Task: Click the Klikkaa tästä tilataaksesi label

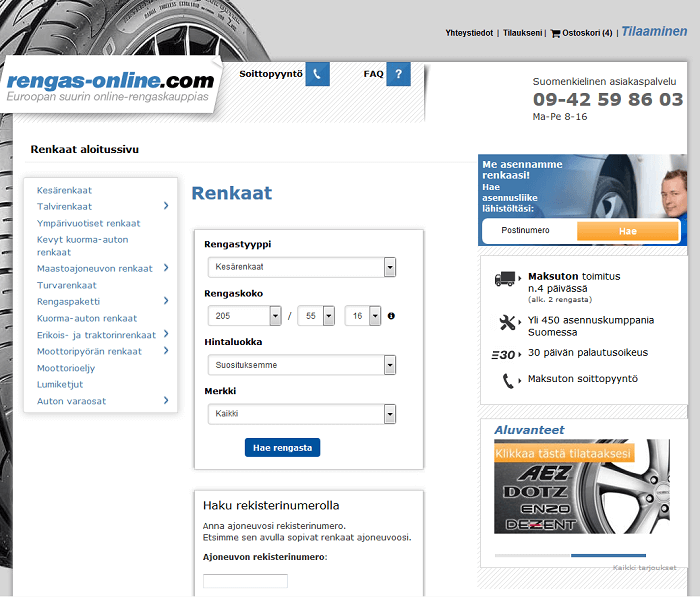Action: [563, 454]
